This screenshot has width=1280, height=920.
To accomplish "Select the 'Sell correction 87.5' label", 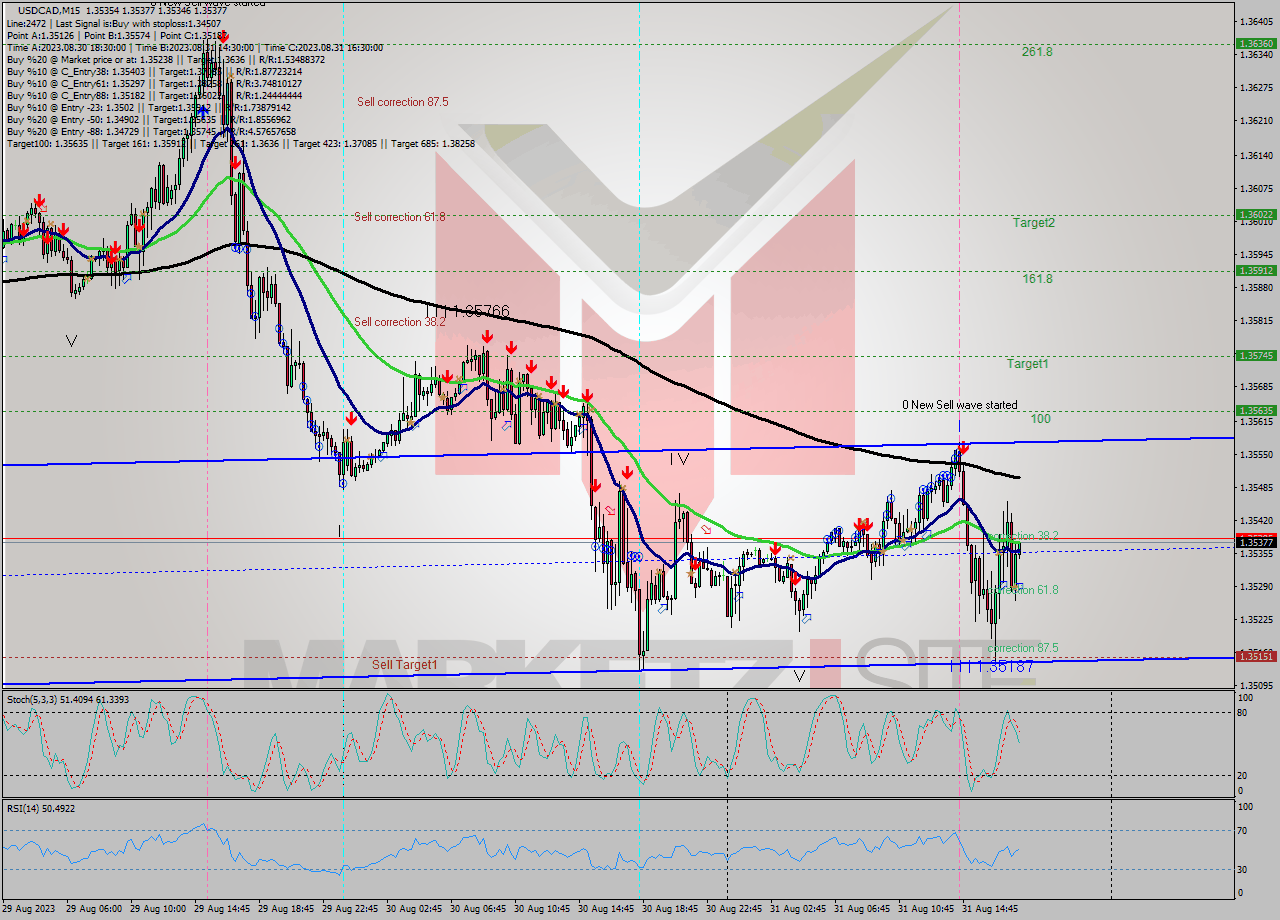I will 403,102.
